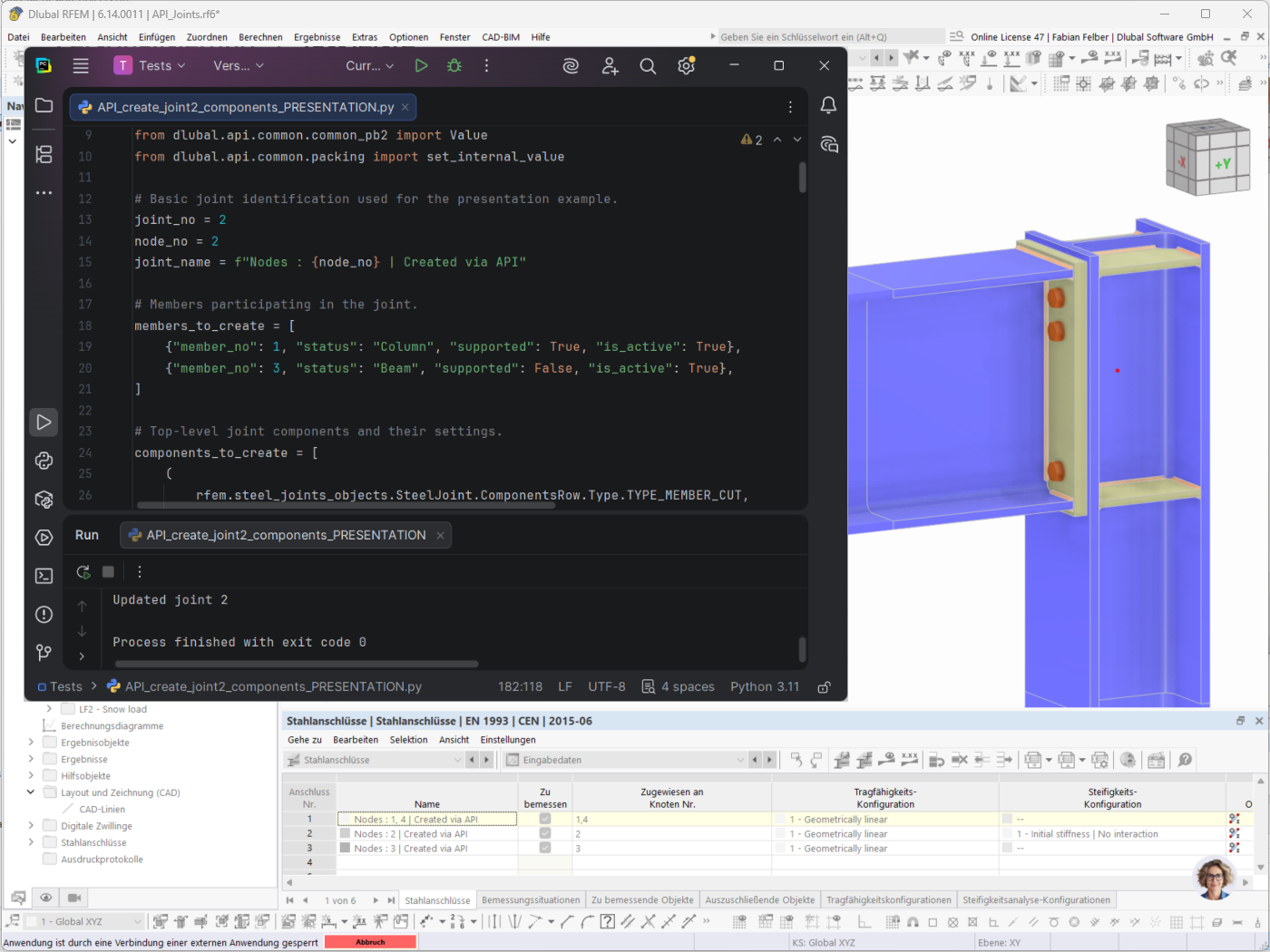This screenshot has height=952, width=1270.
Task: Expand the Ergebnisse tree node
Action: 31,759
